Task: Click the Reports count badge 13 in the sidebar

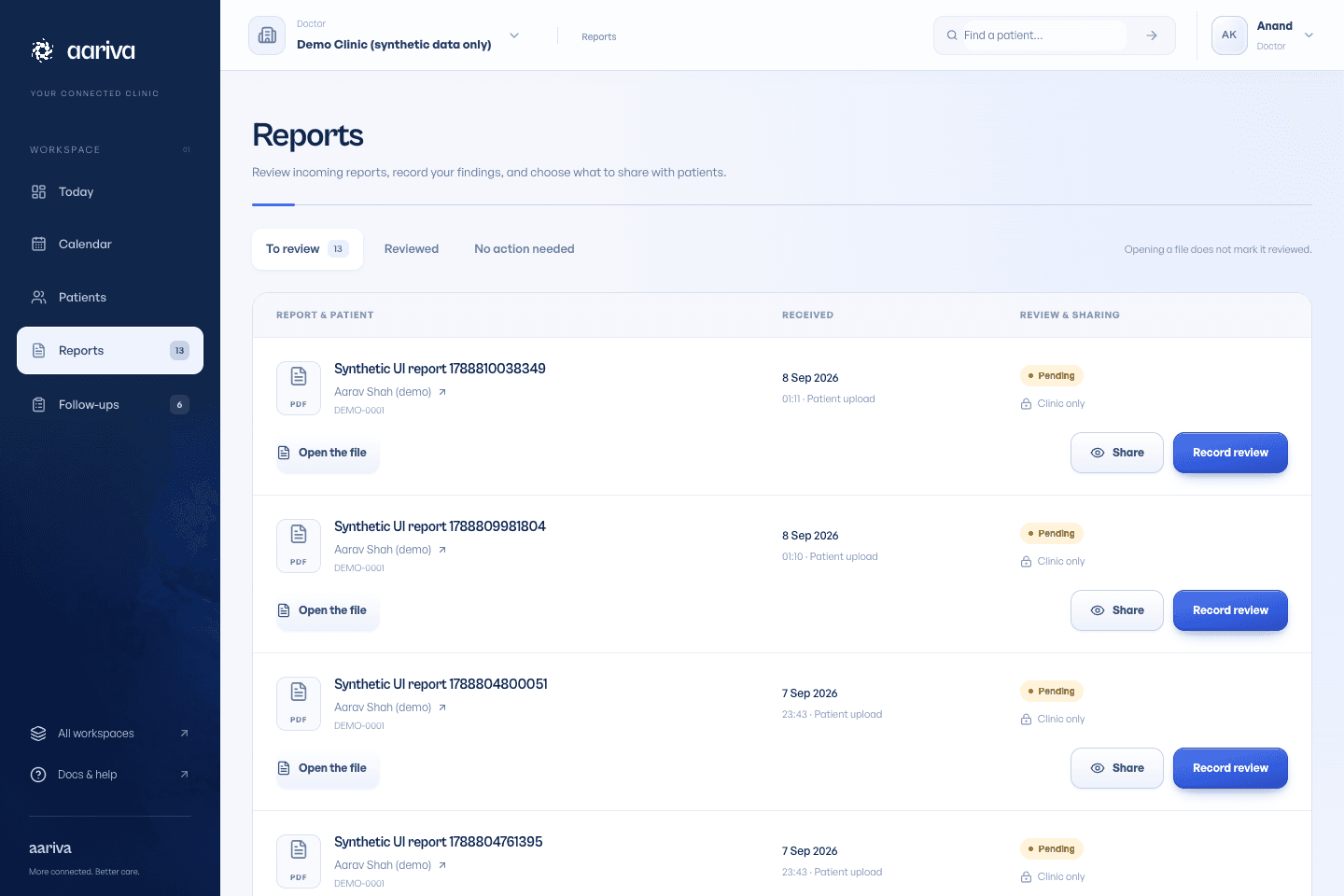Action: pyautogui.click(x=179, y=350)
